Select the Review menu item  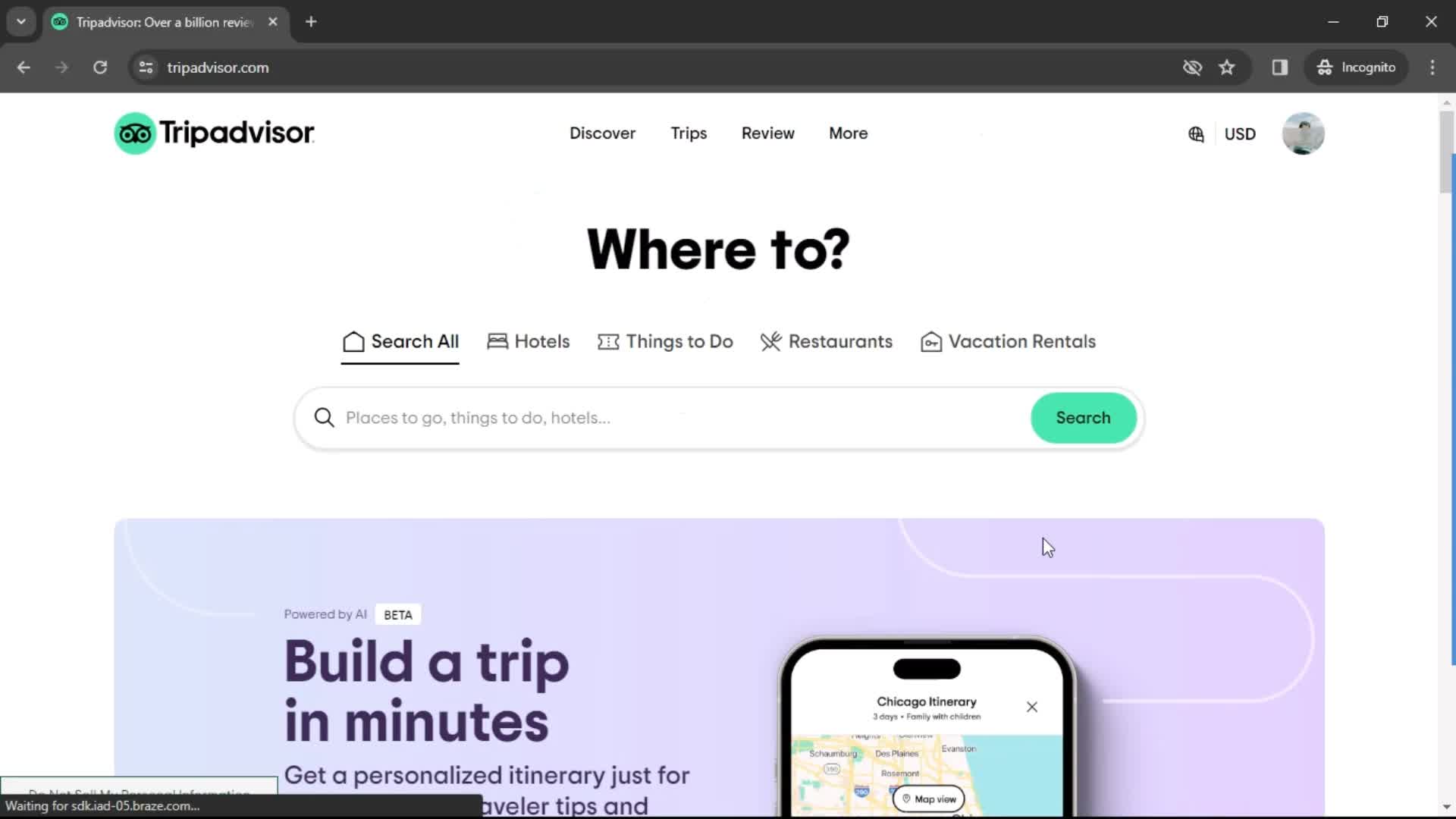coord(768,133)
